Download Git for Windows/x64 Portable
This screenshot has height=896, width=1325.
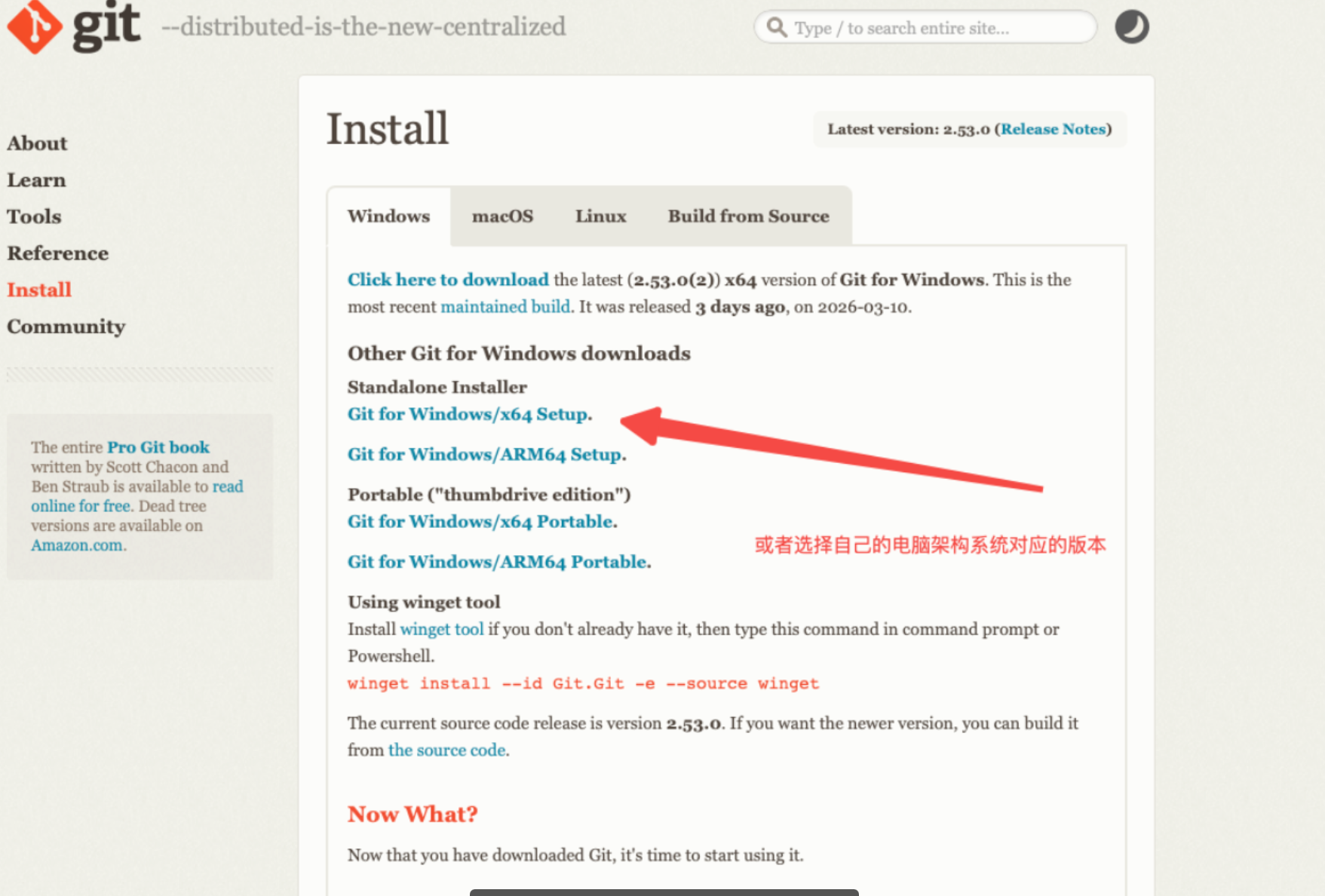tap(480, 521)
